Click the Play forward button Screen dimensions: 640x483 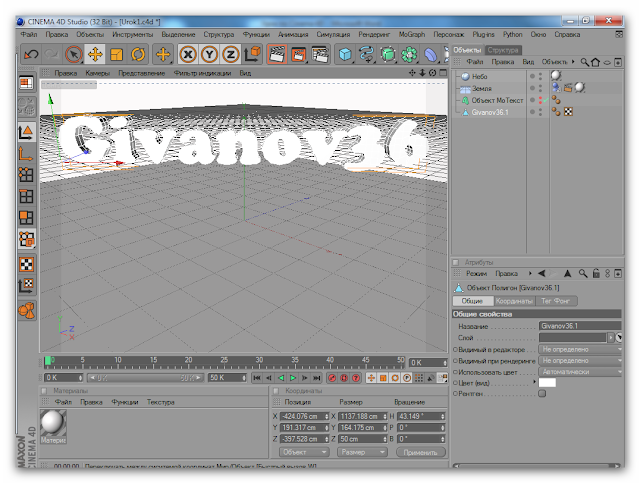coord(293,378)
